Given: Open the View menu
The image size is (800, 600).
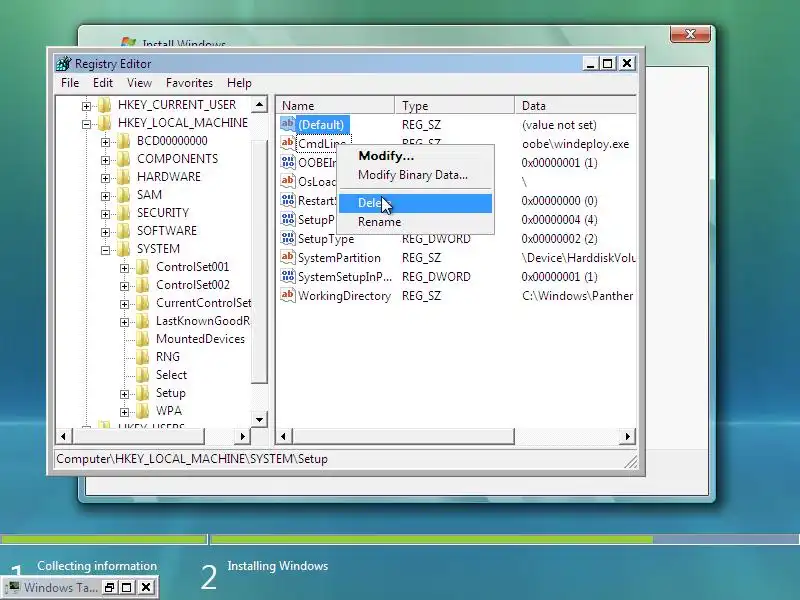Looking at the screenshot, I should (x=139, y=83).
